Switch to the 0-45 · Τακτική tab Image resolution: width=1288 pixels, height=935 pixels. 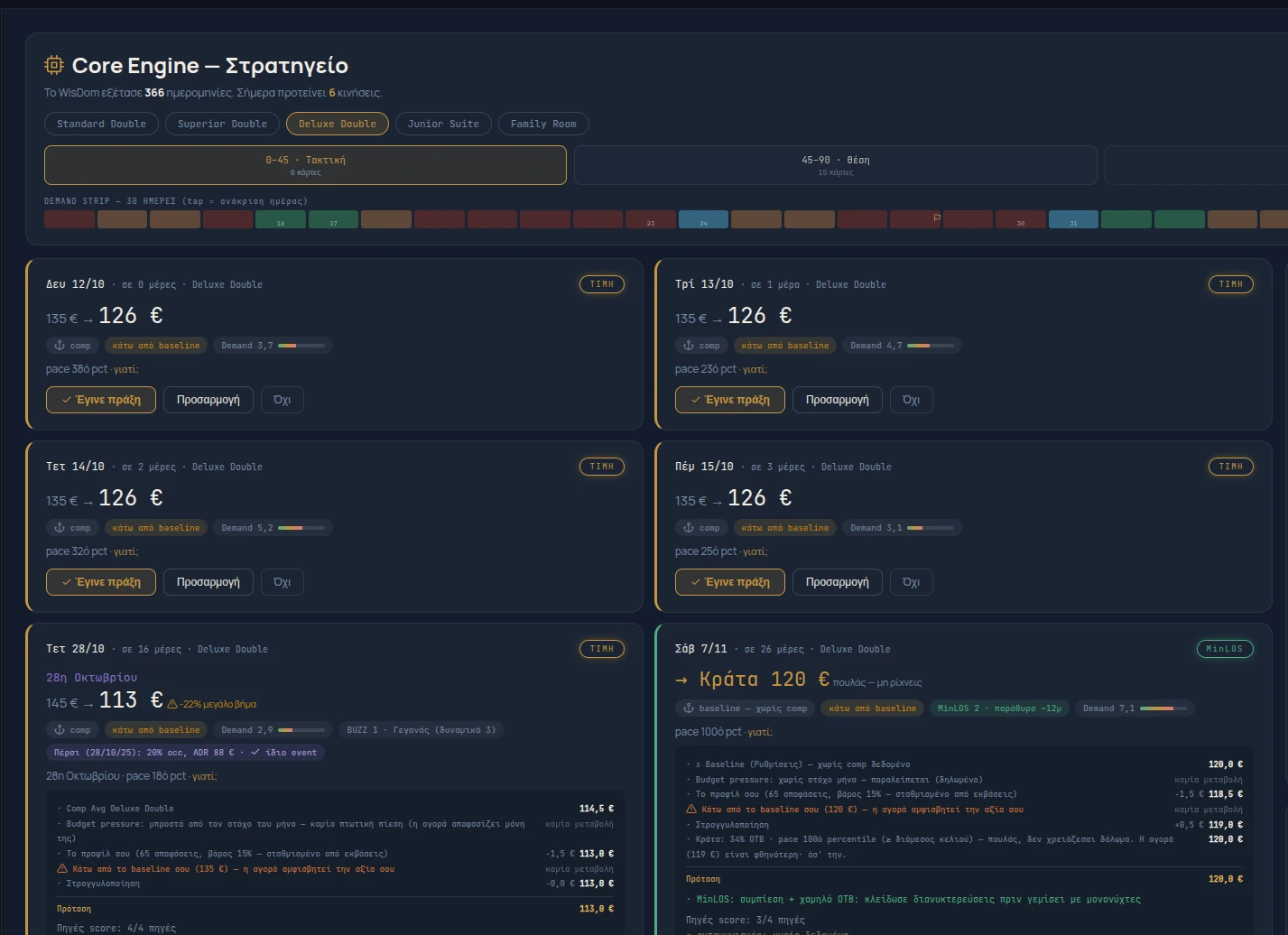click(x=305, y=165)
